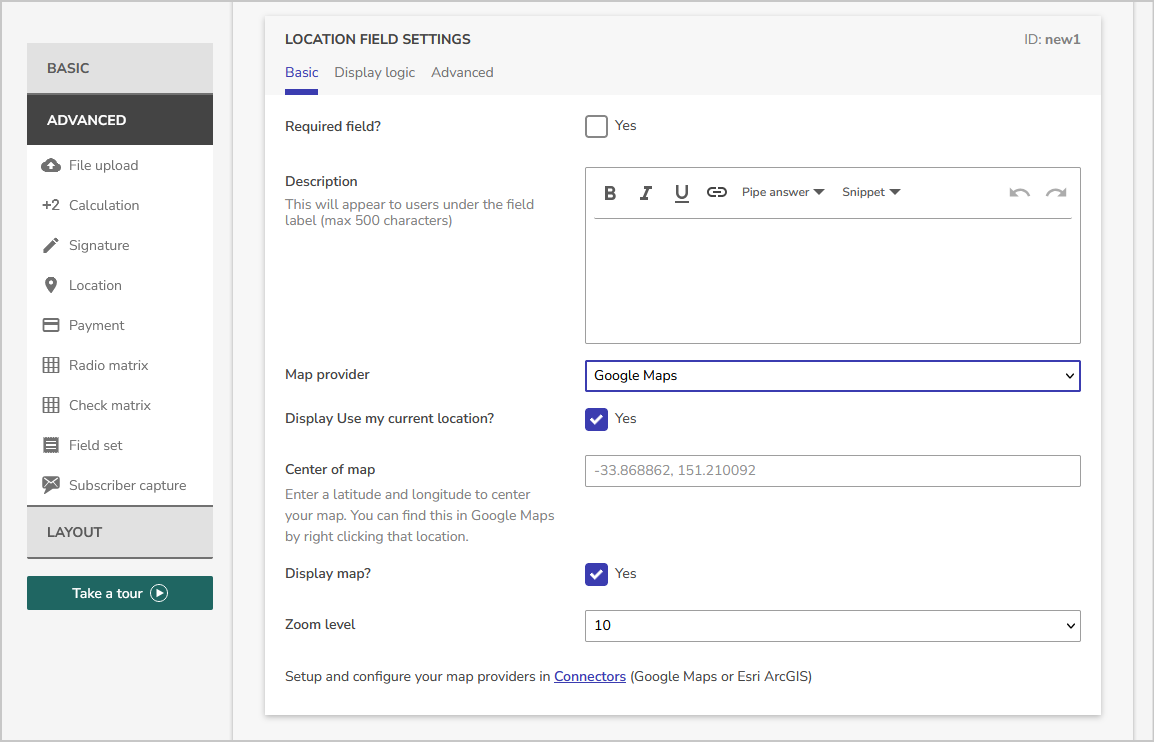Click the Subscriber capture text label
The width and height of the screenshot is (1154, 742).
pyautogui.click(x=127, y=485)
